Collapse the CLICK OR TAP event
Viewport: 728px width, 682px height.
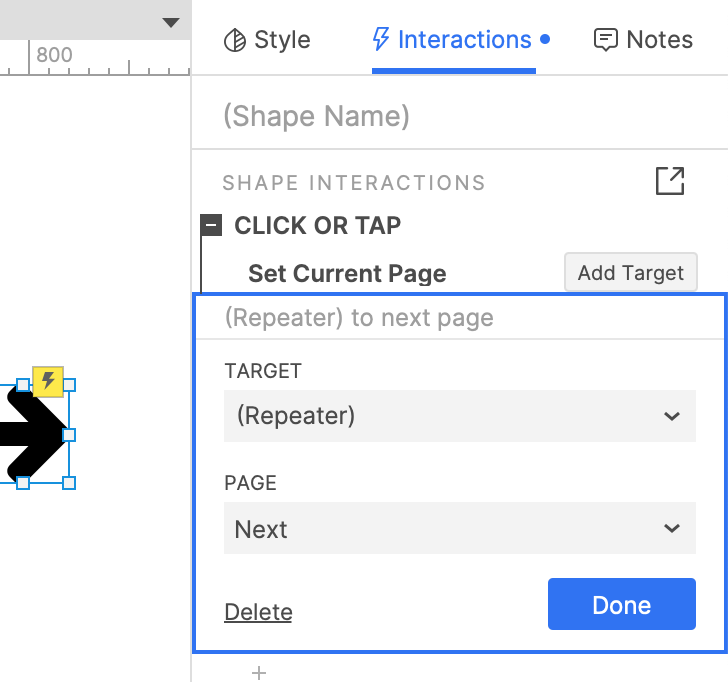pyautogui.click(x=211, y=226)
